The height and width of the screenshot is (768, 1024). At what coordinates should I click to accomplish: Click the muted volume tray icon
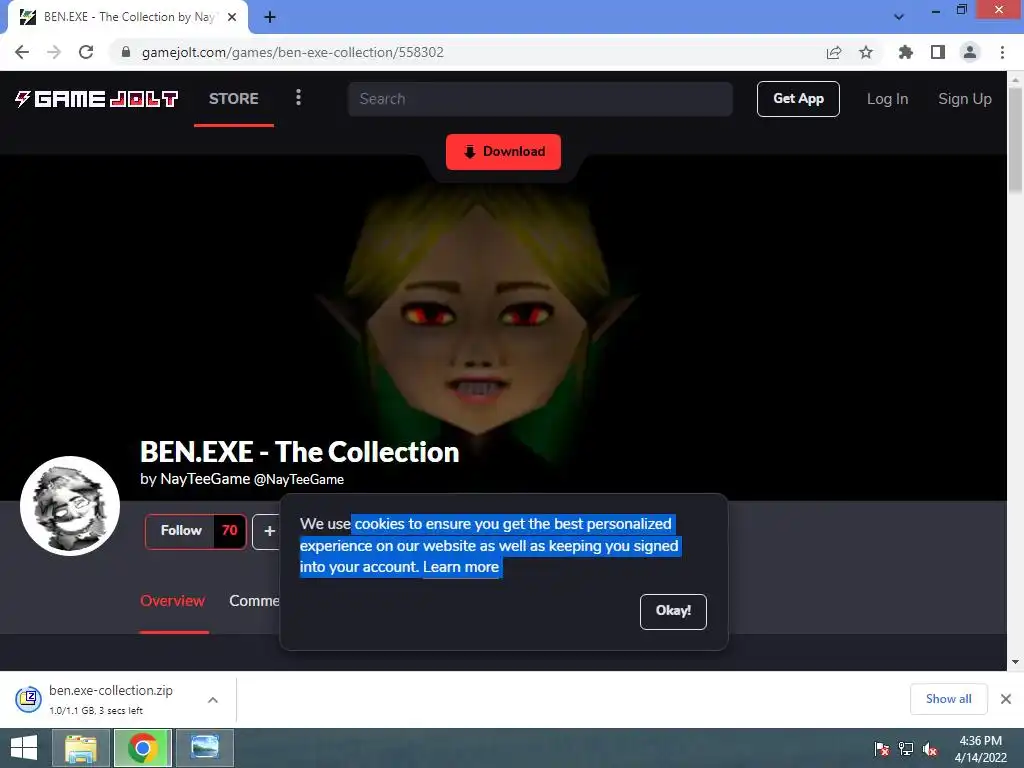930,748
